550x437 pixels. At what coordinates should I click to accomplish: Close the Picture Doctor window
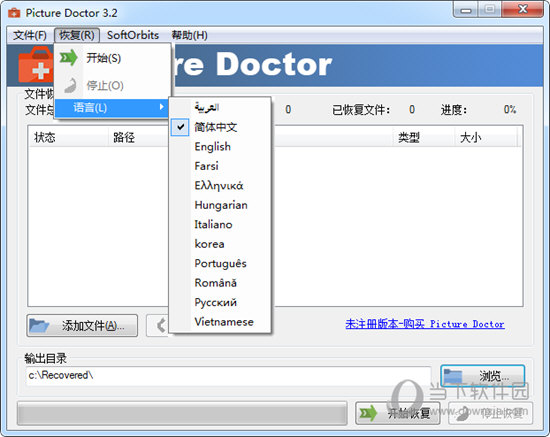523,9
